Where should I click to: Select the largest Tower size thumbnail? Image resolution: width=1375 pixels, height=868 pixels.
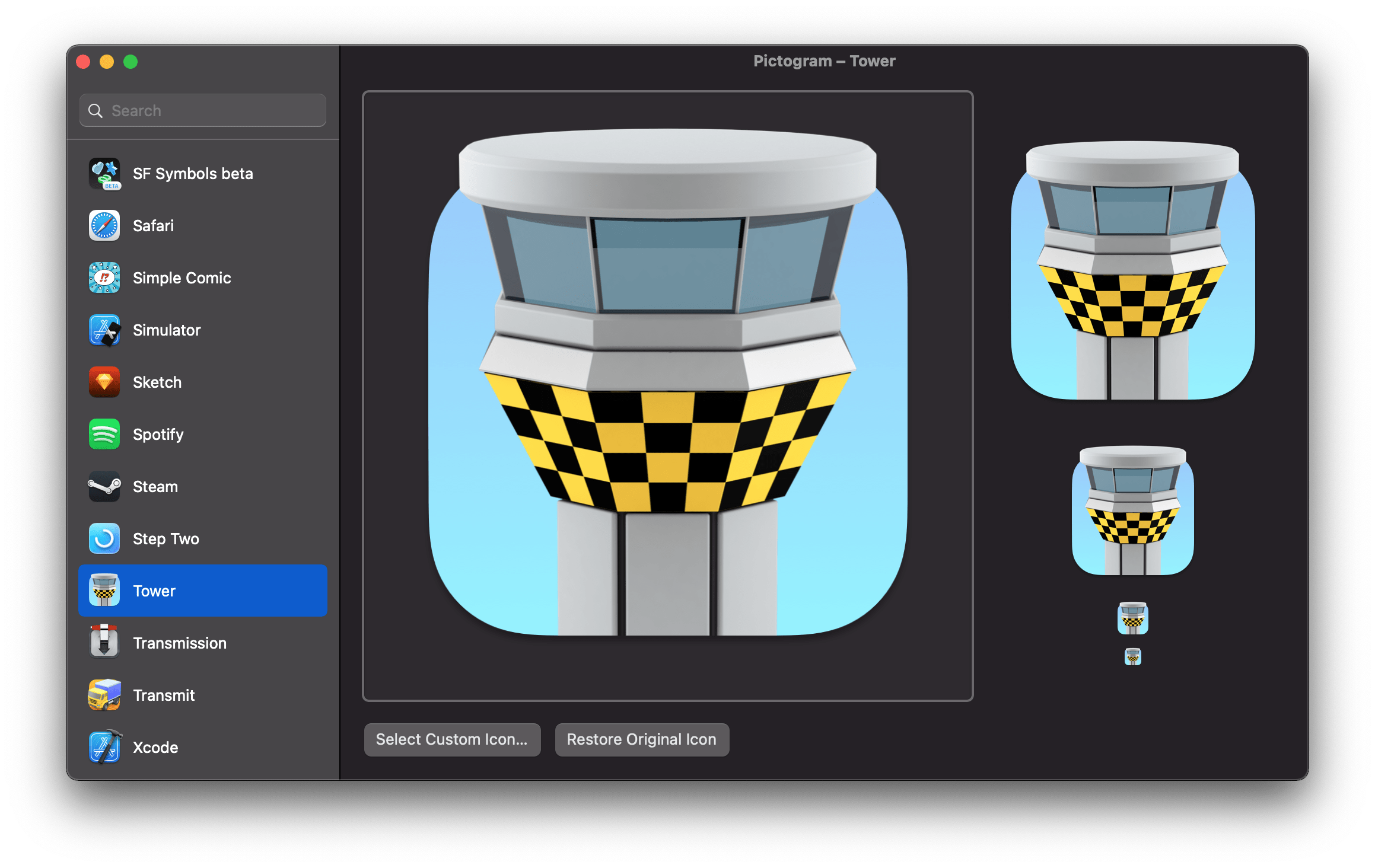coord(1132,271)
